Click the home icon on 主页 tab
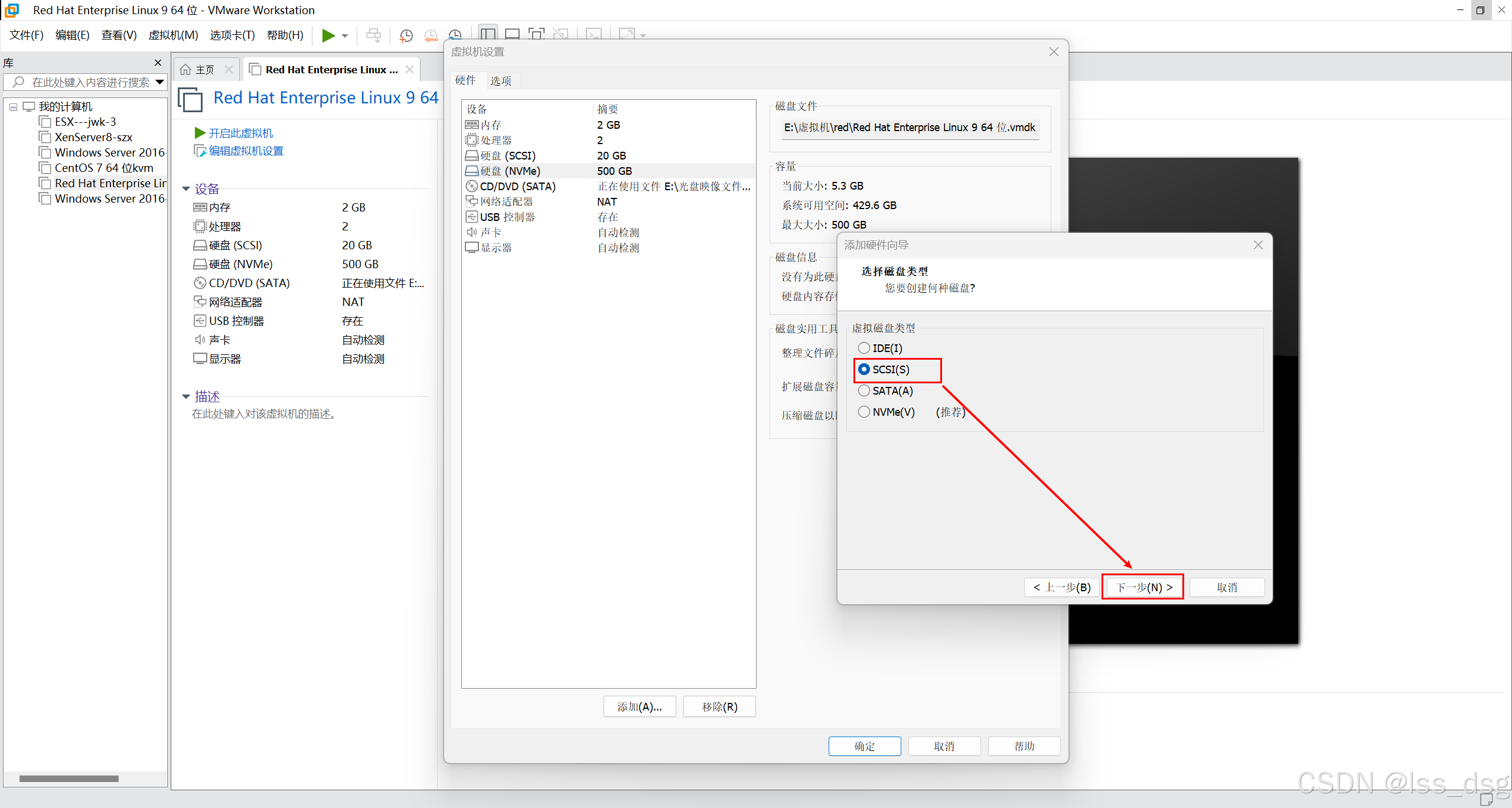 point(185,70)
